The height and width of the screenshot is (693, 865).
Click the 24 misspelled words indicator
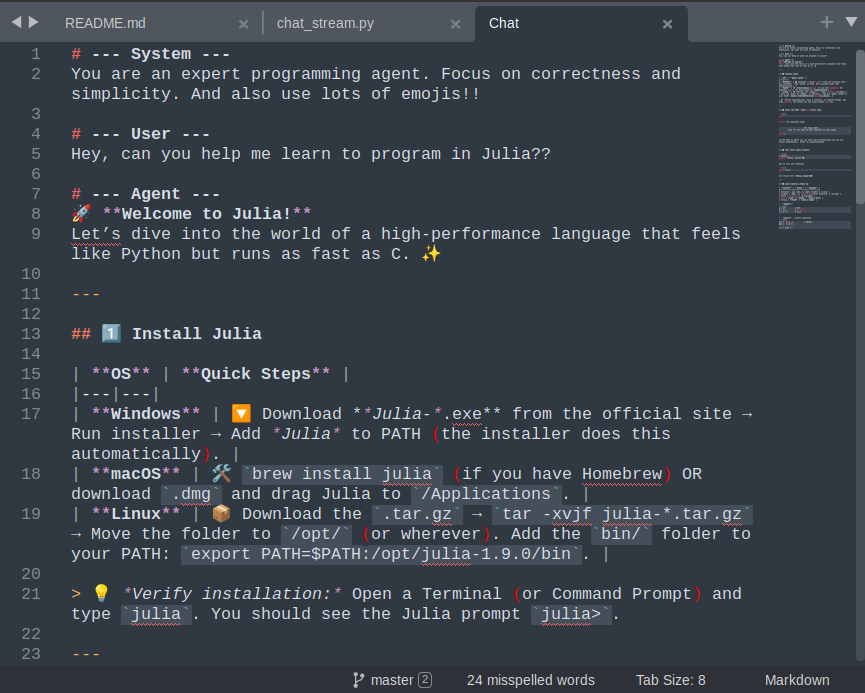tap(531, 680)
